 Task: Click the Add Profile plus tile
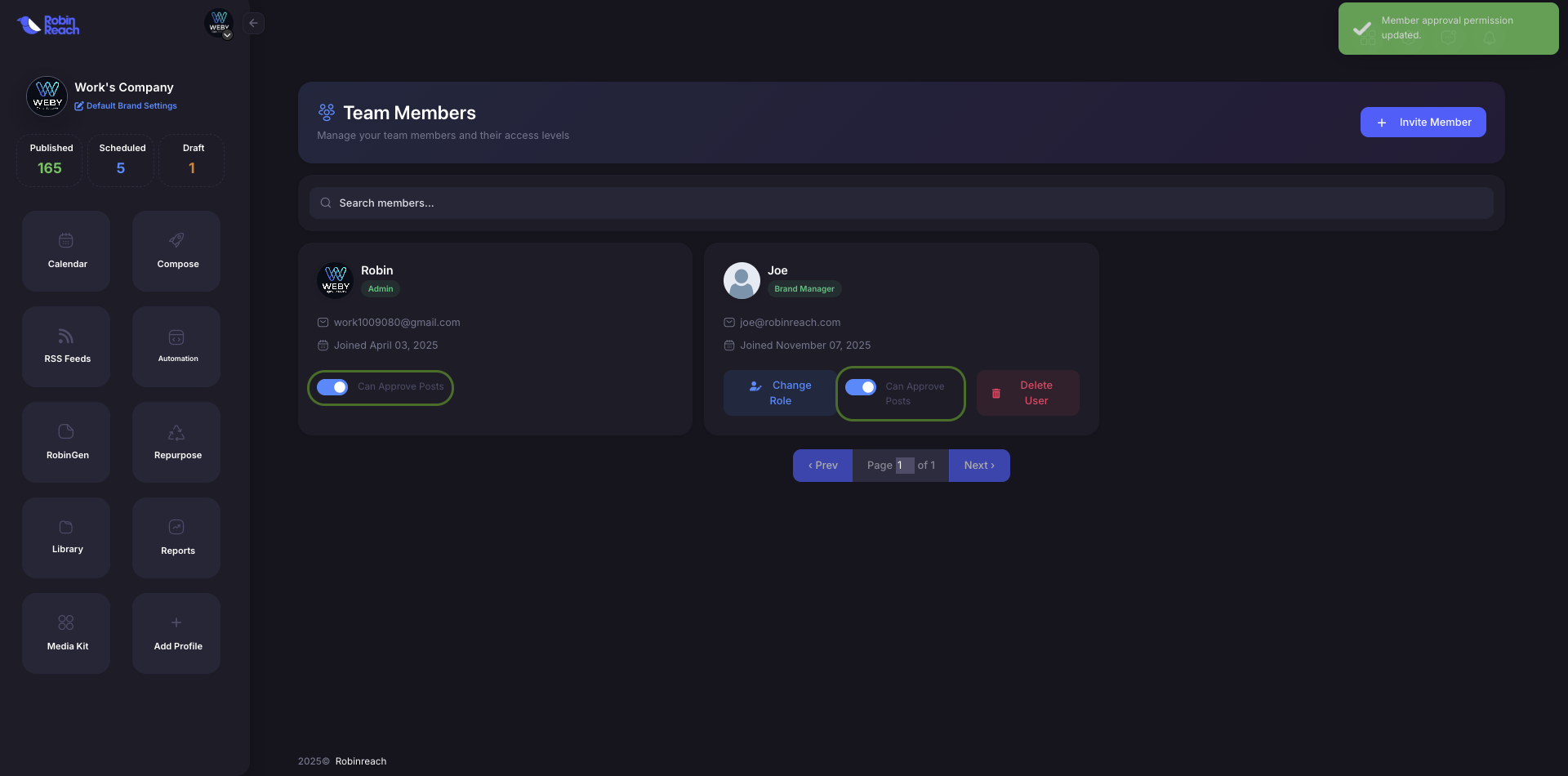click(x=176, y=633)
